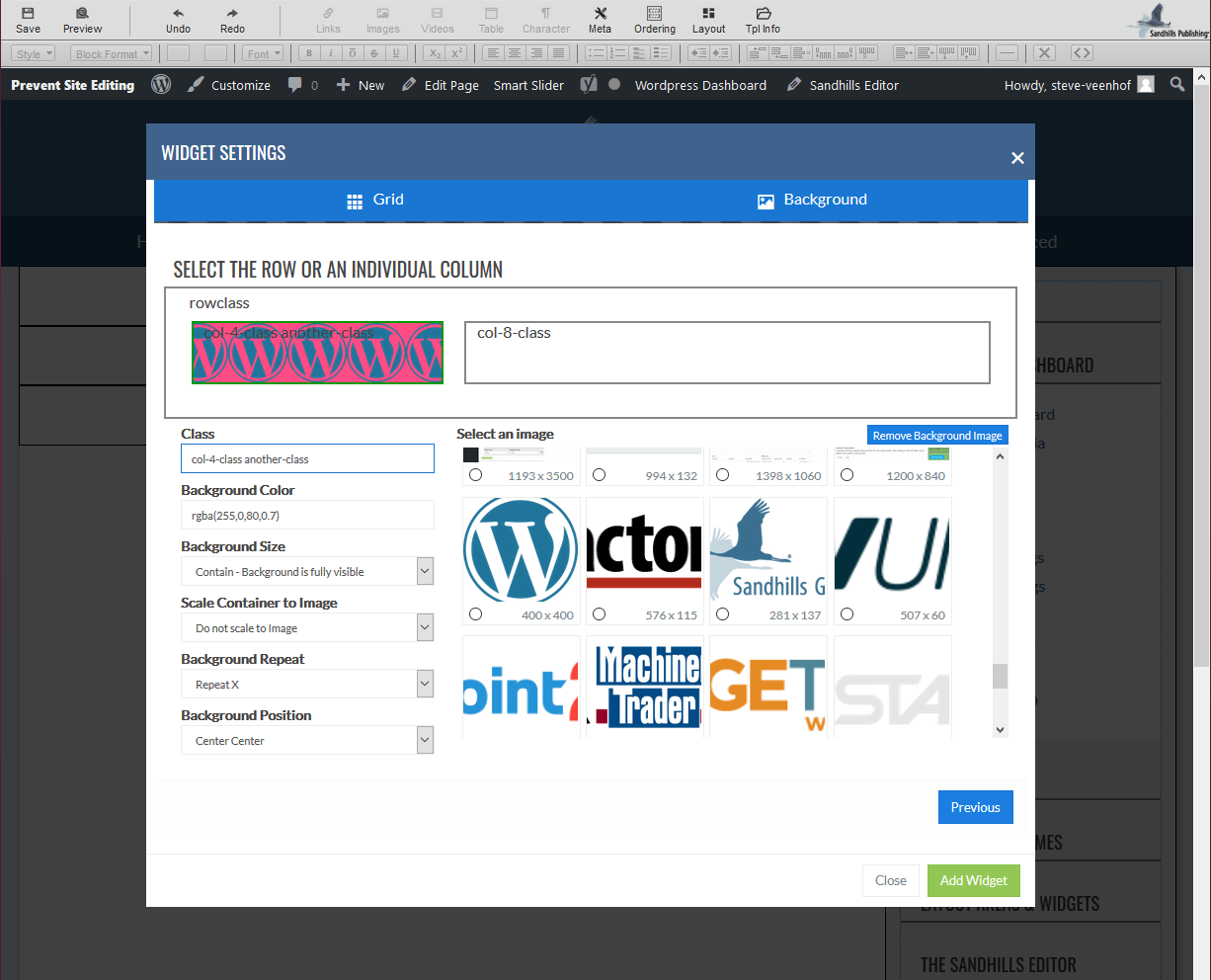Switch to the Background tab

point(812,201)
